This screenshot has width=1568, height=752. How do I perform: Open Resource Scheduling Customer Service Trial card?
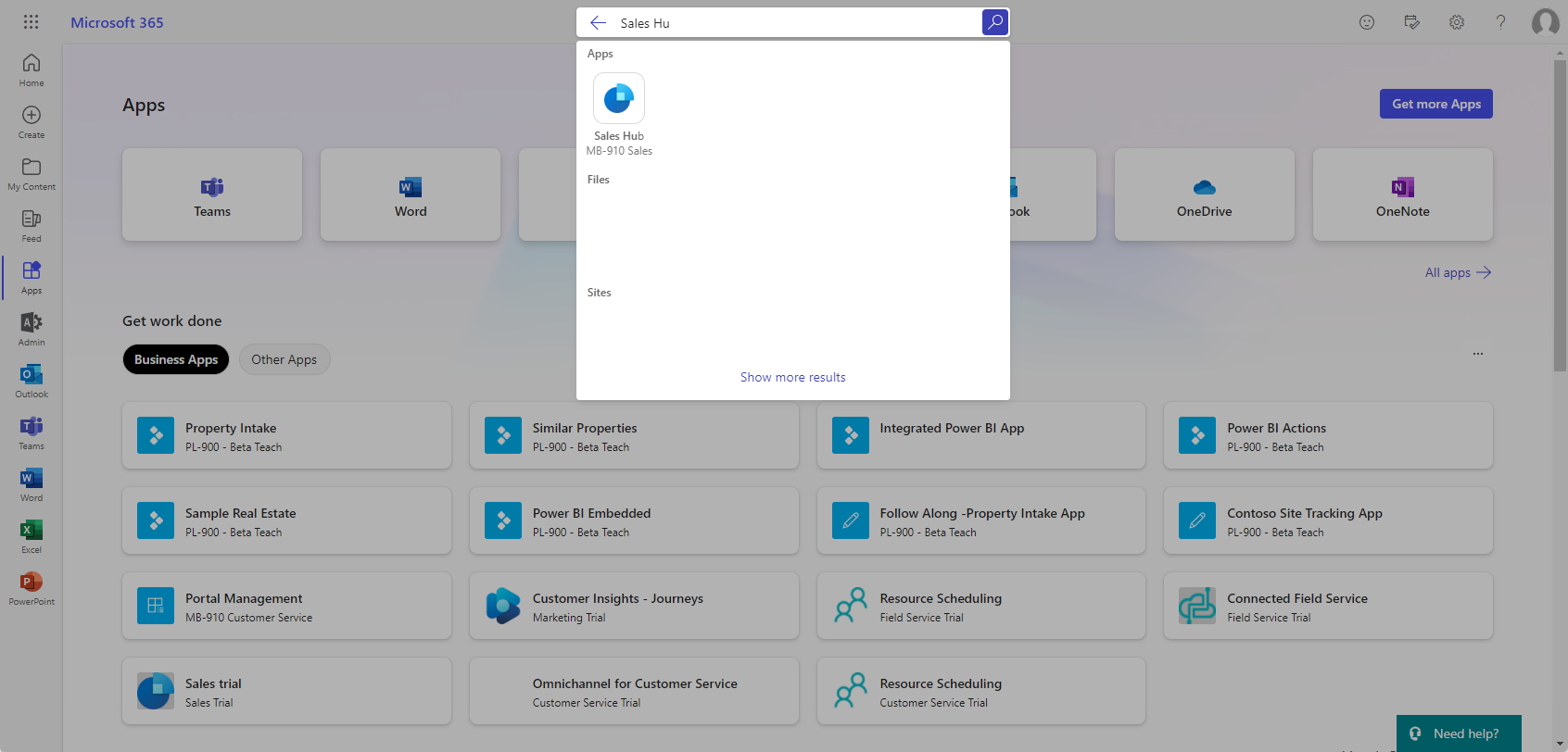[x=981, y=691]
